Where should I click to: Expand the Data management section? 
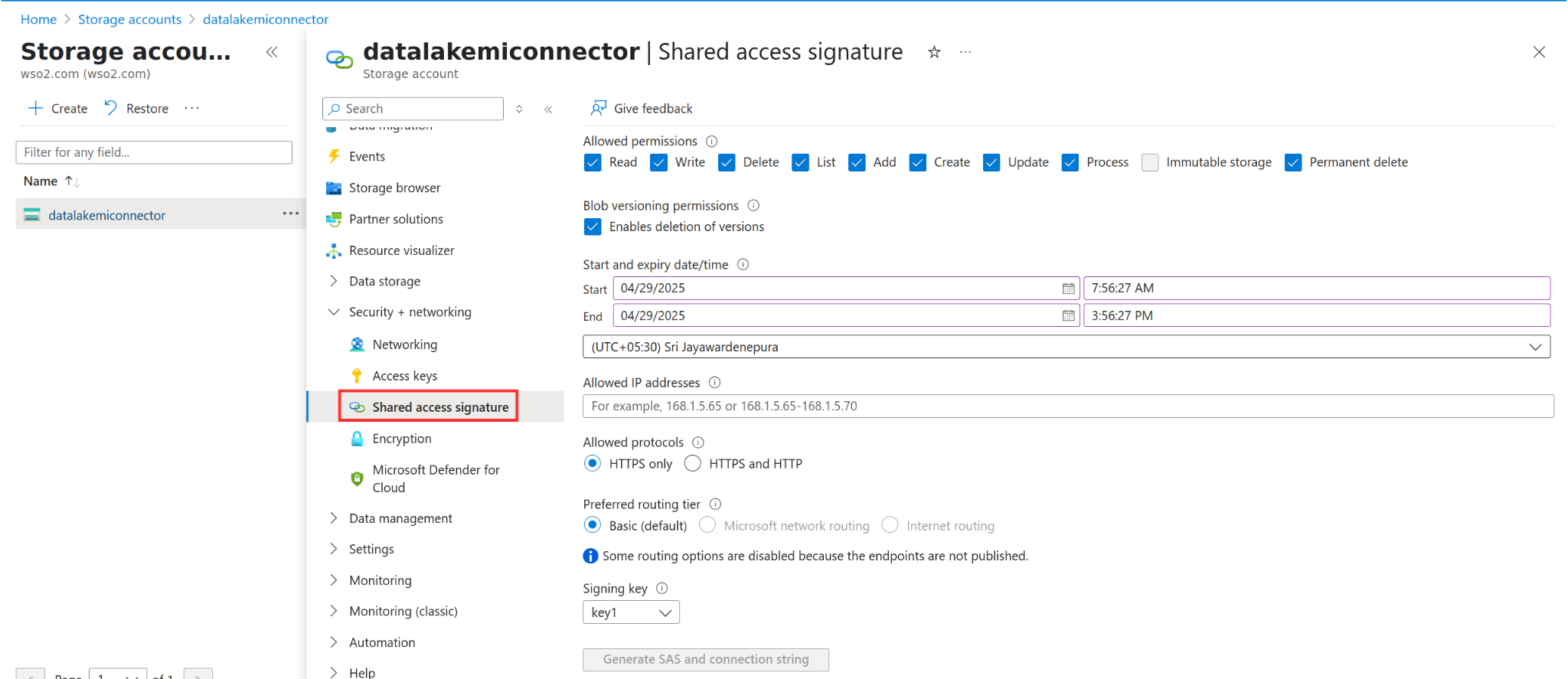coord(334,518)
